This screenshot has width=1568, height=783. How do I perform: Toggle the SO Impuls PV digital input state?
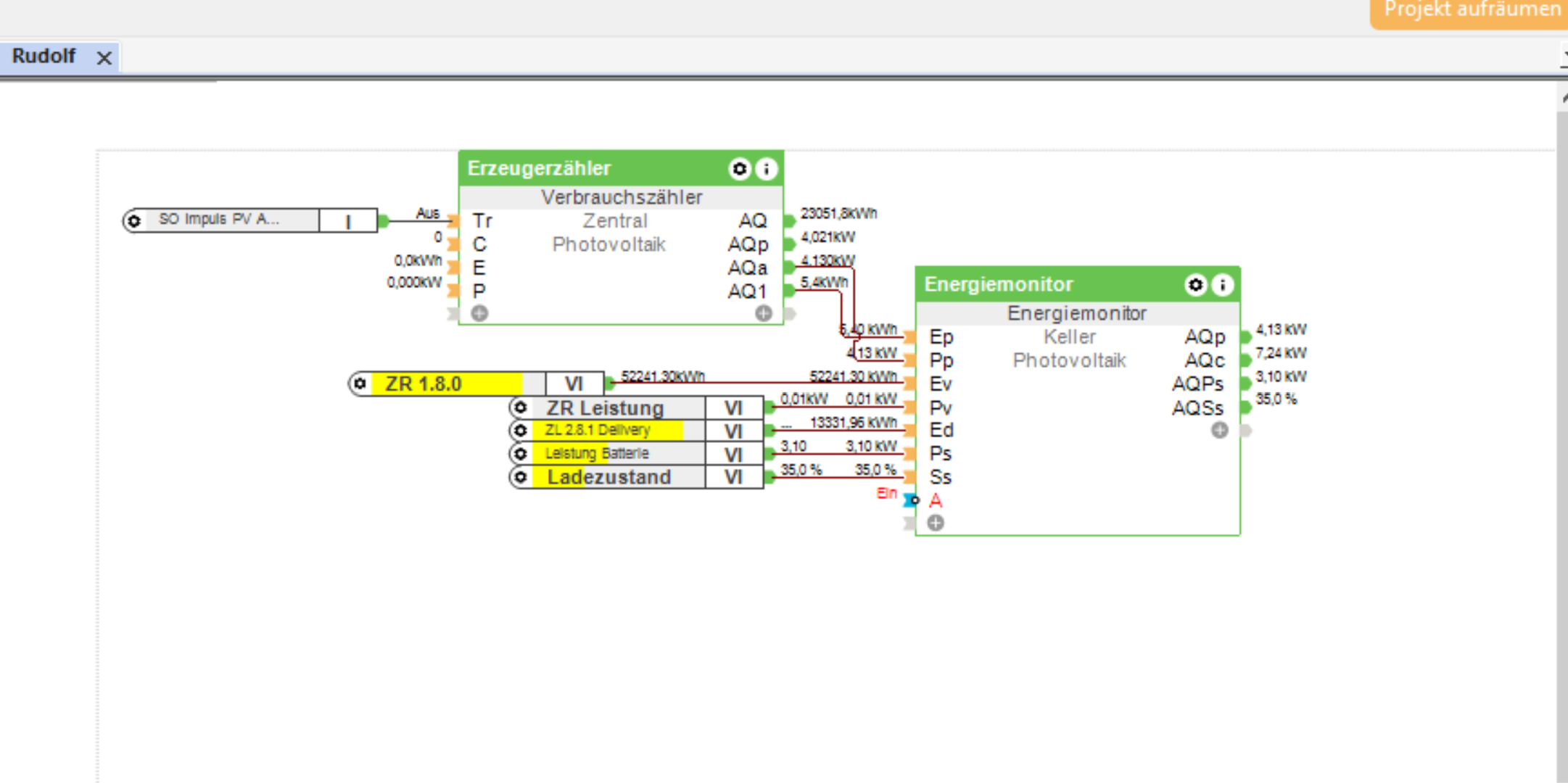click(x=348, y=221)
